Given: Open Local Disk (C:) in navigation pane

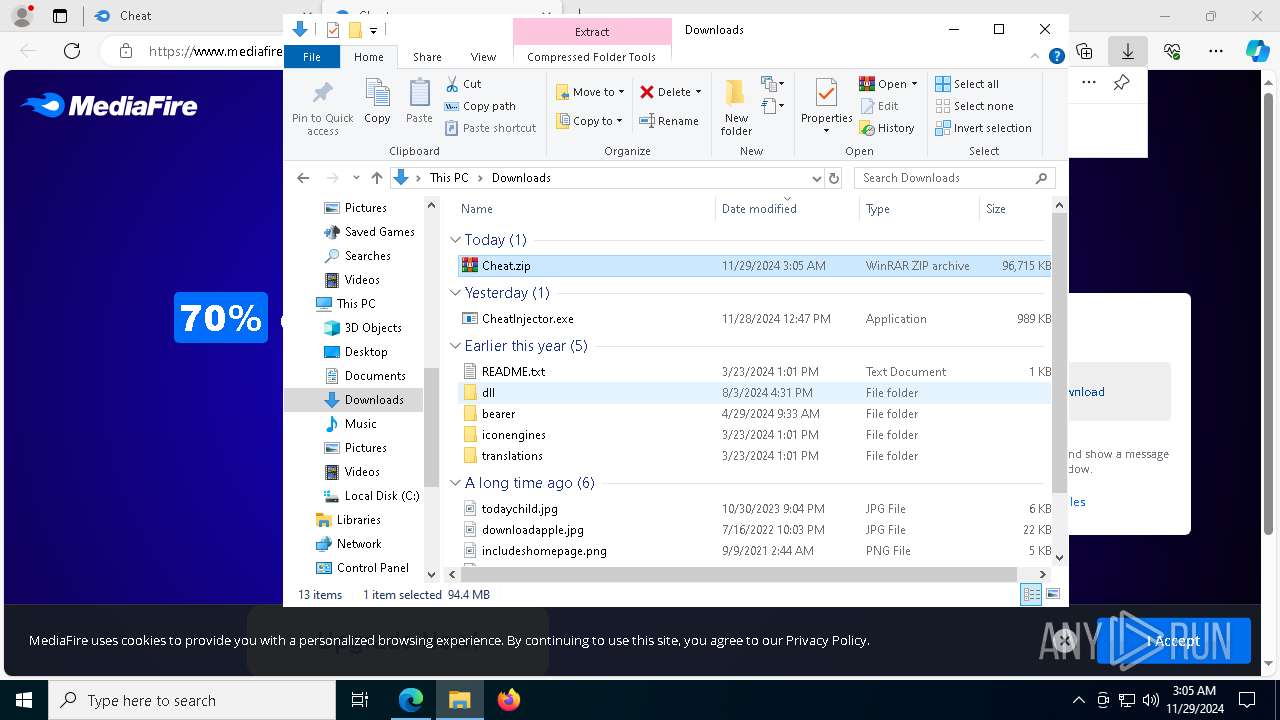Looking at the screenshot, I should click(x=371, y=496).
